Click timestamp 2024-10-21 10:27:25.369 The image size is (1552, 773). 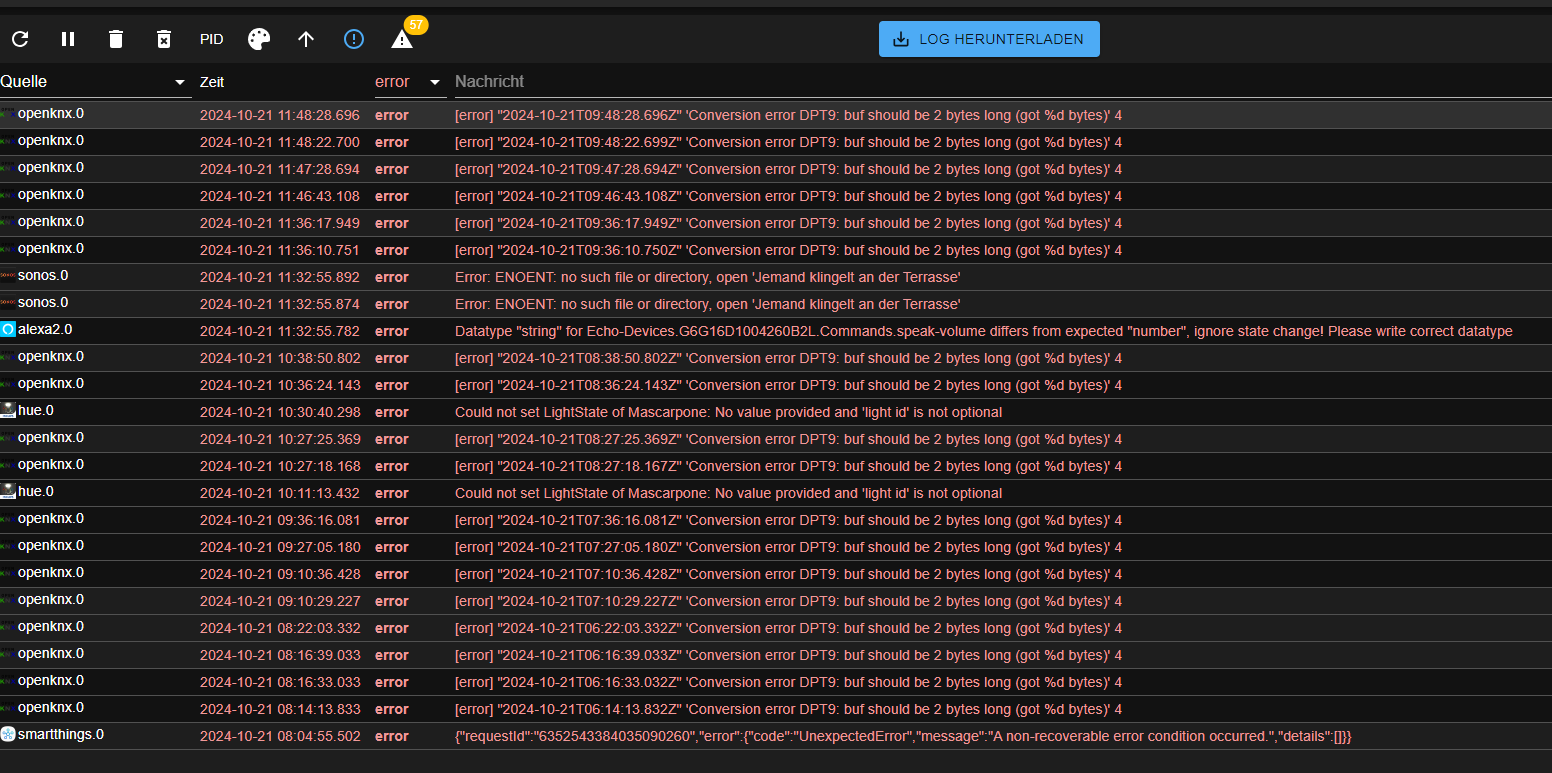[x=280, y=439]
